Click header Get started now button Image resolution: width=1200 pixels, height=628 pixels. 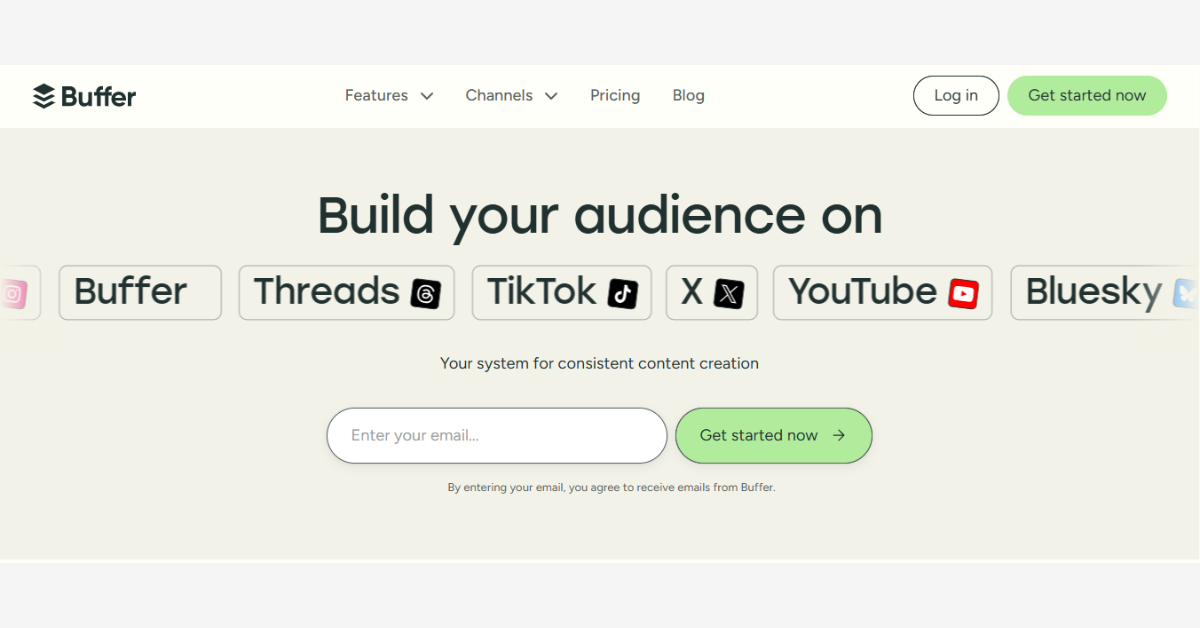(1087, 96)
